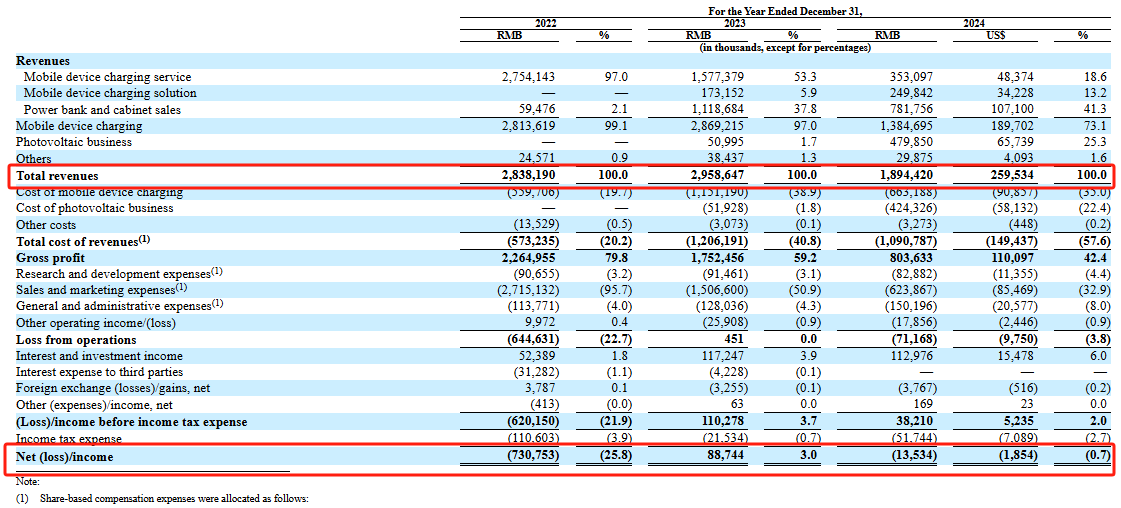Select the Net (loss)/income row label

[65, 457]
